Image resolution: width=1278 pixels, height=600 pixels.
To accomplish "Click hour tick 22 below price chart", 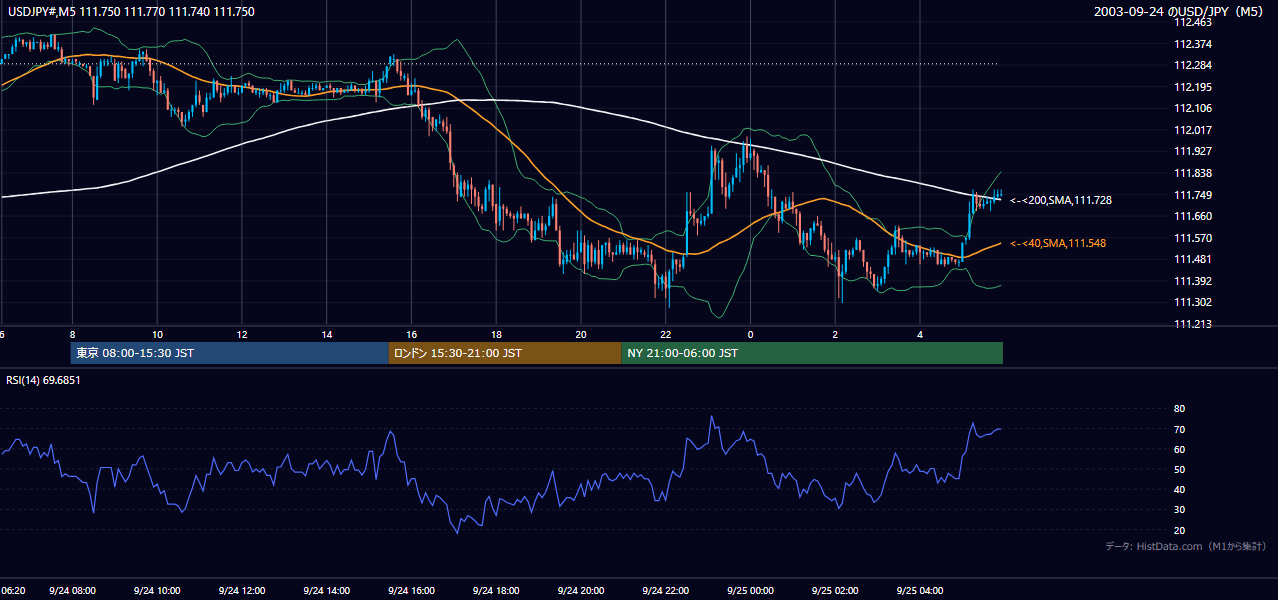I will pos(665,334).
